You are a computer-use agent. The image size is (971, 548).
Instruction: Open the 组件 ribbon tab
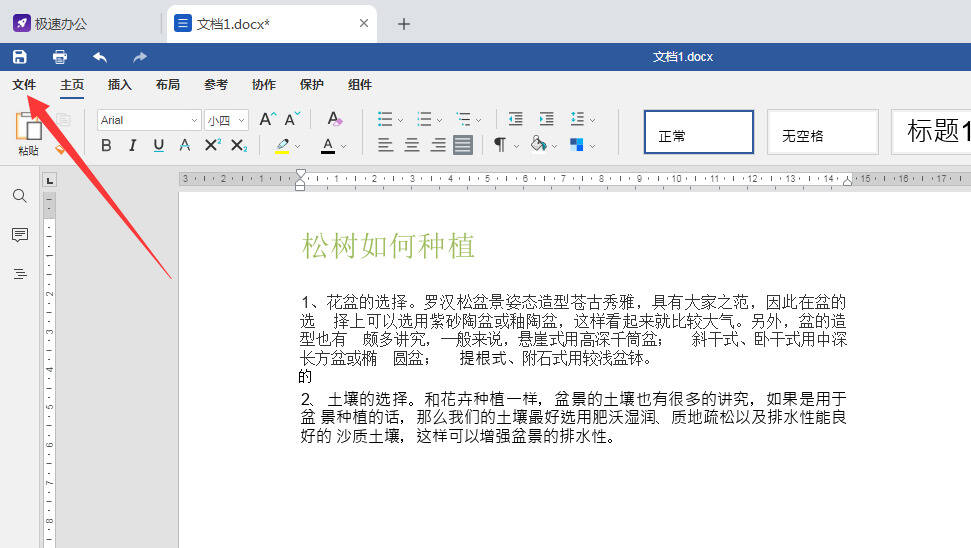(360, 85)
